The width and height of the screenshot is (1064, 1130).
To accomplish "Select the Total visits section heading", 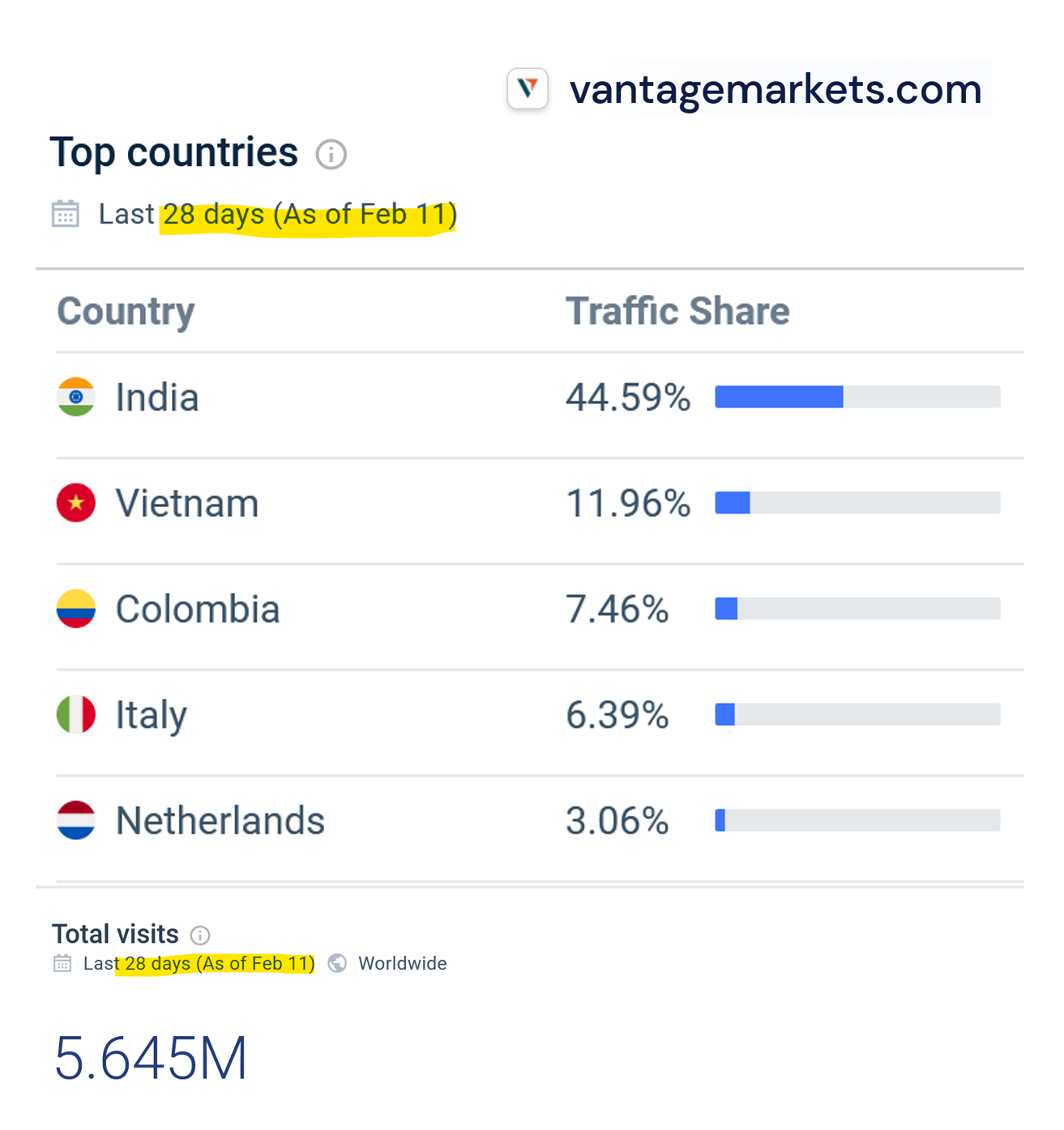I will coord(115,935).
